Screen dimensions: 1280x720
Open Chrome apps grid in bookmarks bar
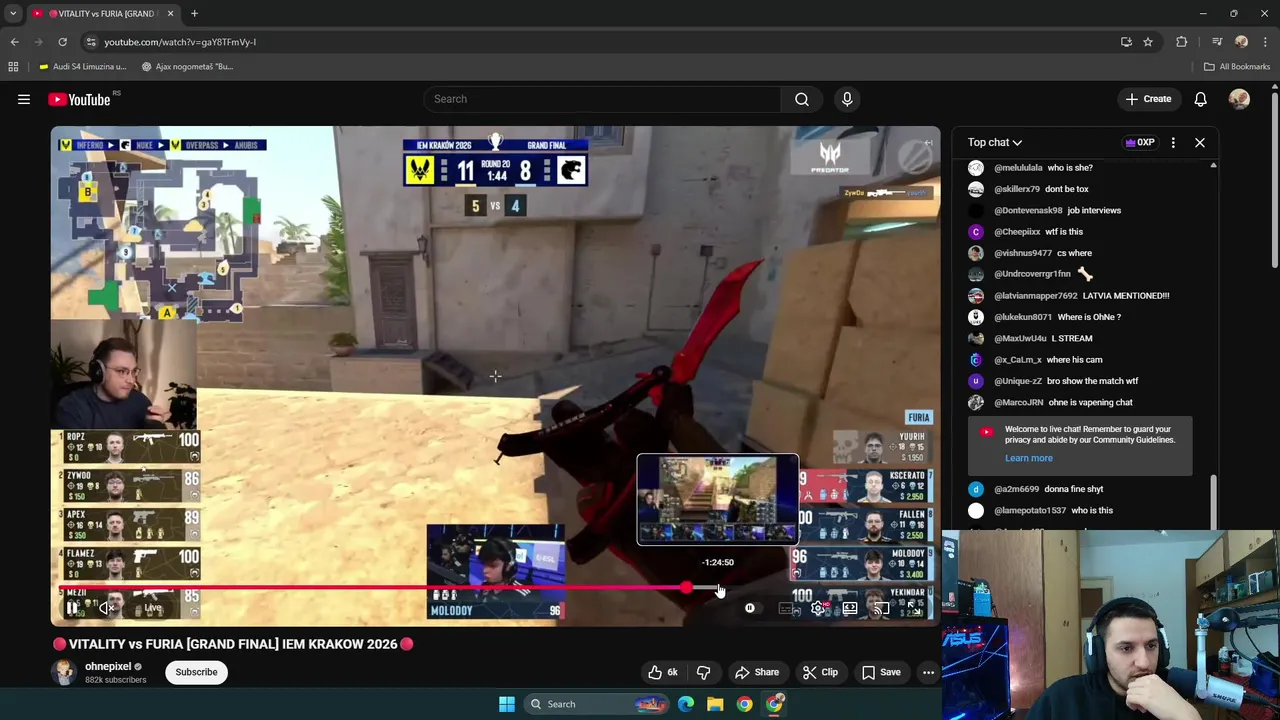(x=13, y=67)
